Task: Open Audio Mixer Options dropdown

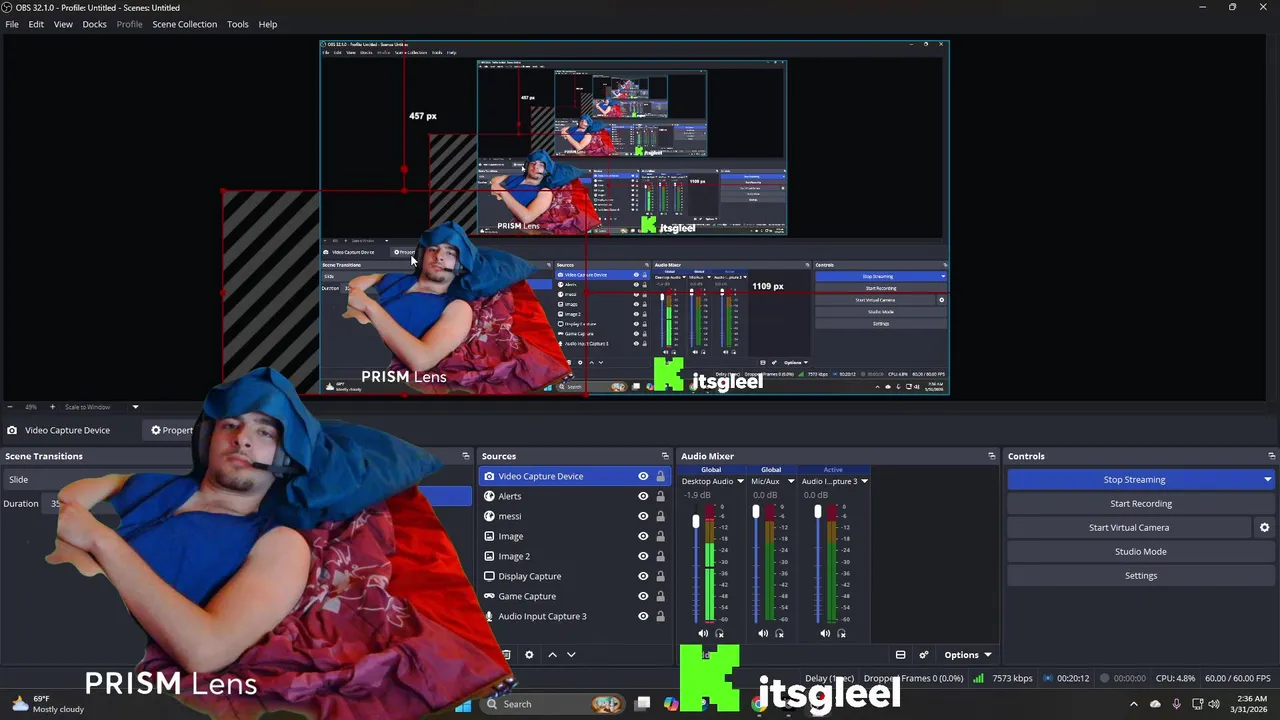Action: pyautogui.click(x=967, y=655)
